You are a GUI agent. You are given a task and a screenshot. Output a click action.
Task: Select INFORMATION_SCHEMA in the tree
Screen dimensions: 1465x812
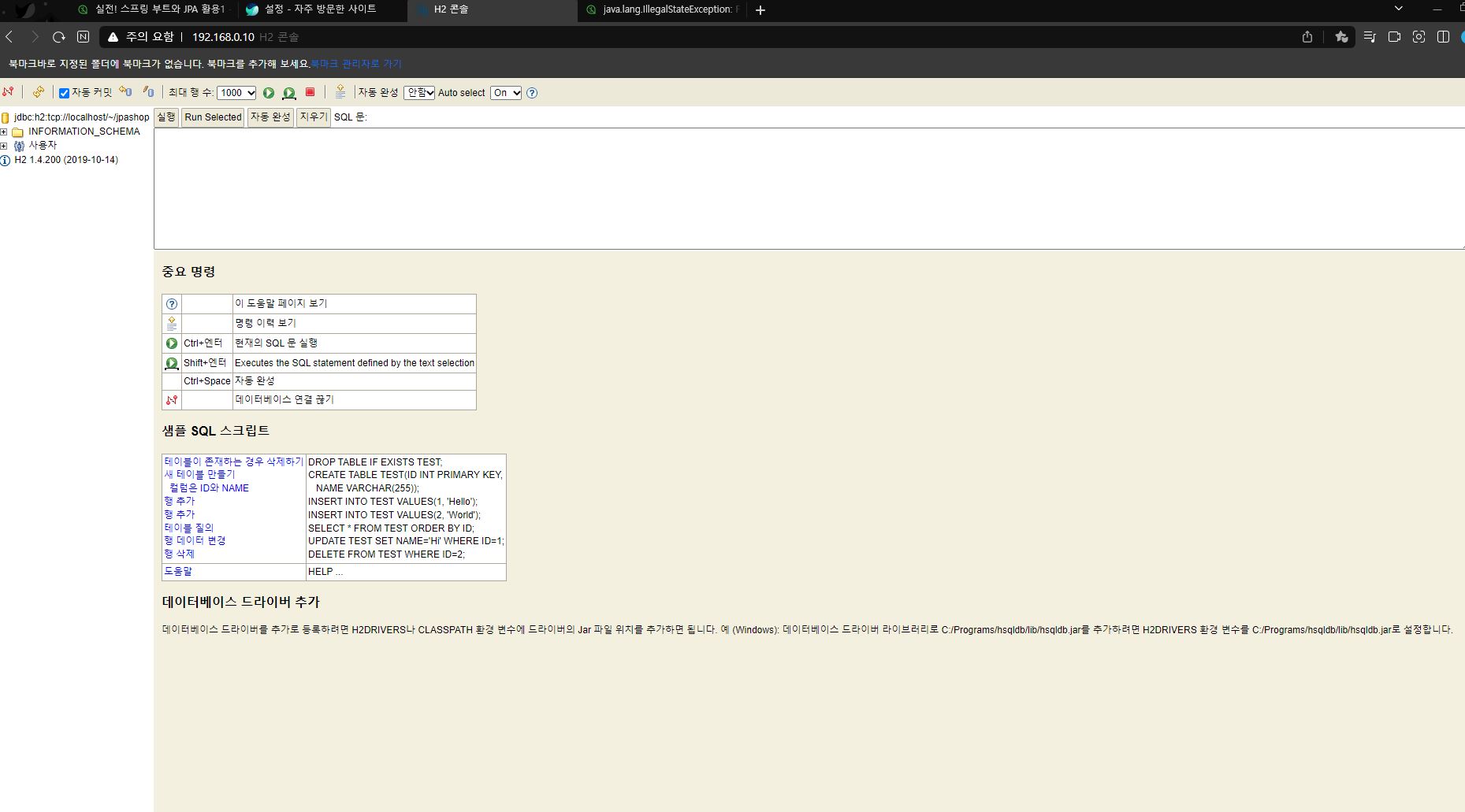point(84,132)
